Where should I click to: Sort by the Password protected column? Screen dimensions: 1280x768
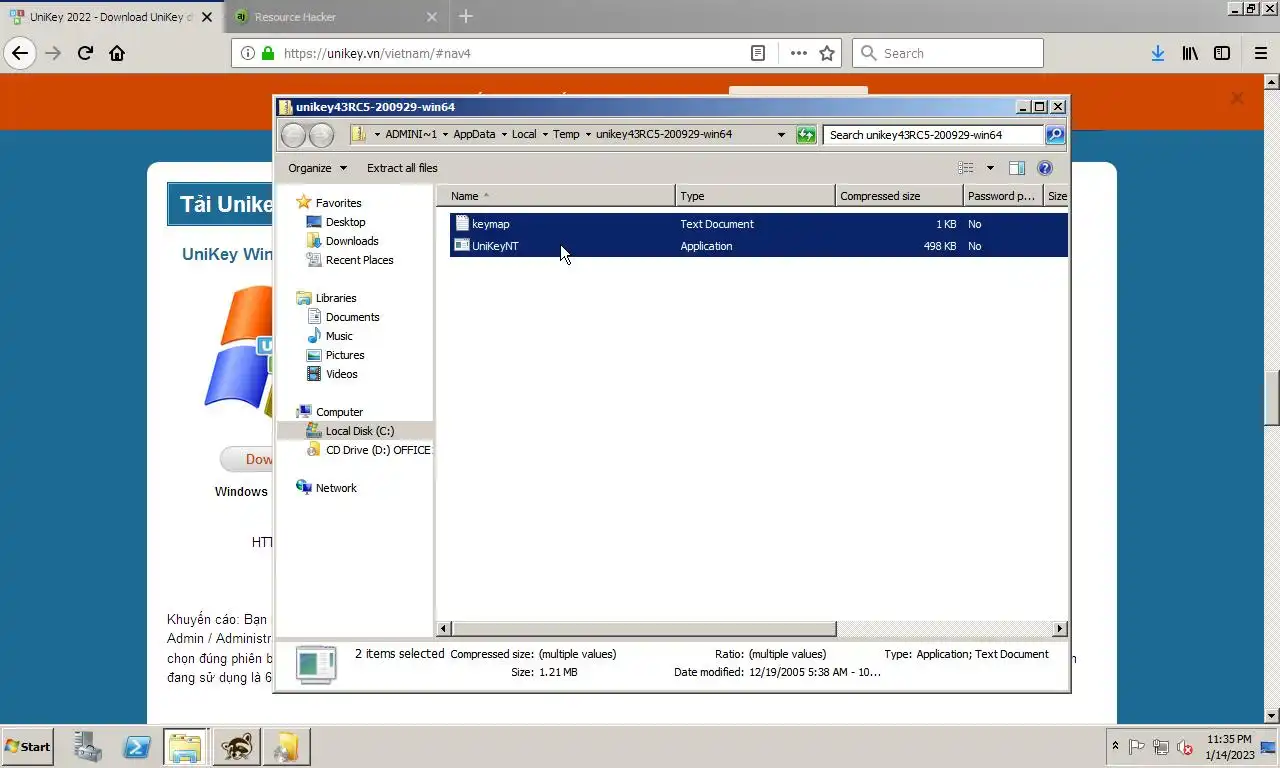1003,196
